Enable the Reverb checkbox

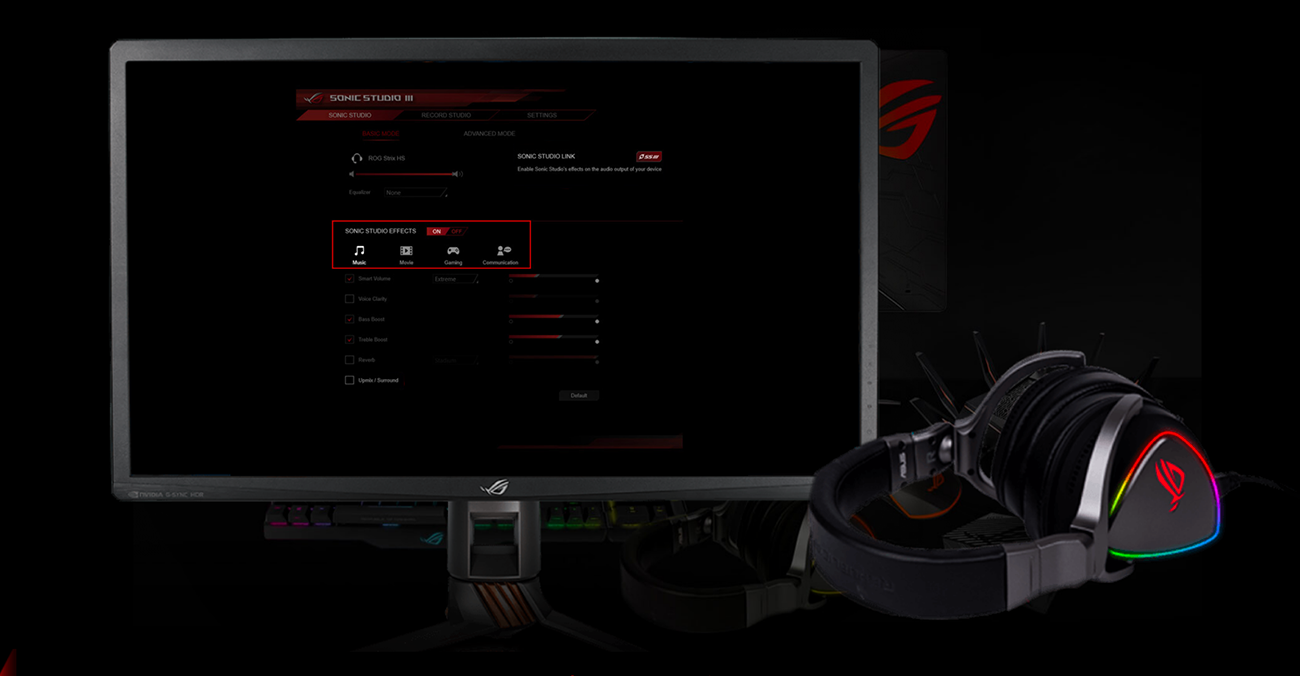pyautogui.click(x=349, y=360)
